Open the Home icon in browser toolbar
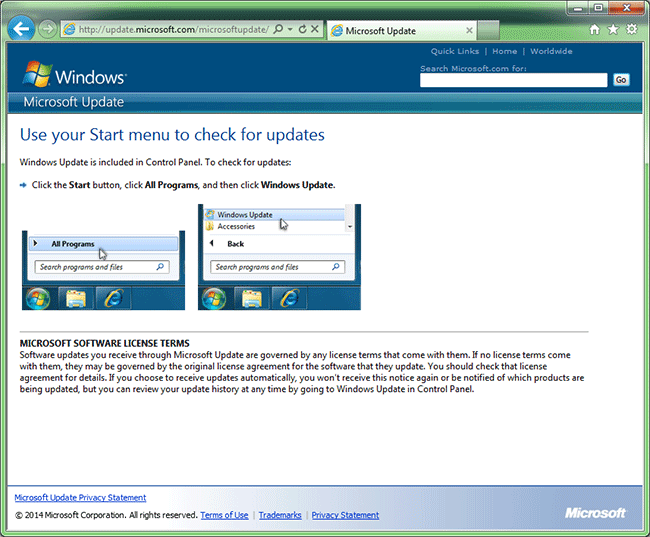Screen dimensions: 650x537 pyautogui.click(x=595, y=30)
